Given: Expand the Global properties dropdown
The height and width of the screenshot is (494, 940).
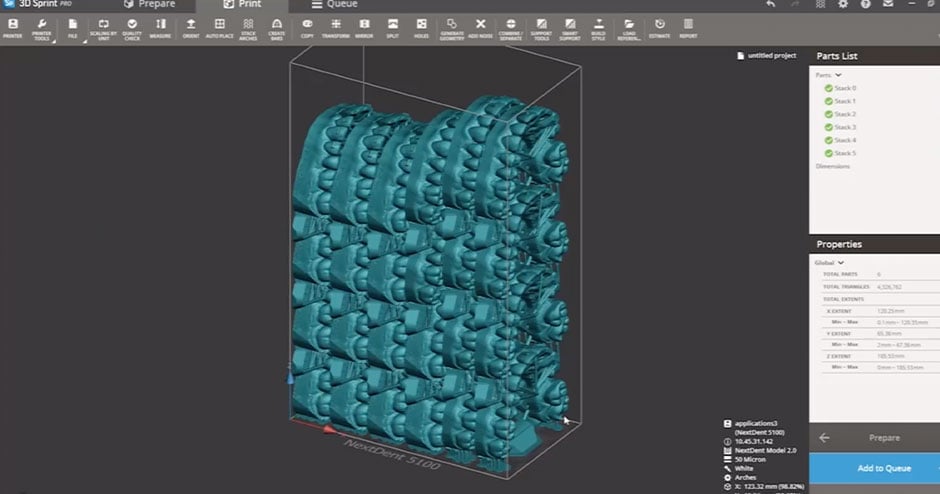Looking at the screenshot, I should [842, 262].
